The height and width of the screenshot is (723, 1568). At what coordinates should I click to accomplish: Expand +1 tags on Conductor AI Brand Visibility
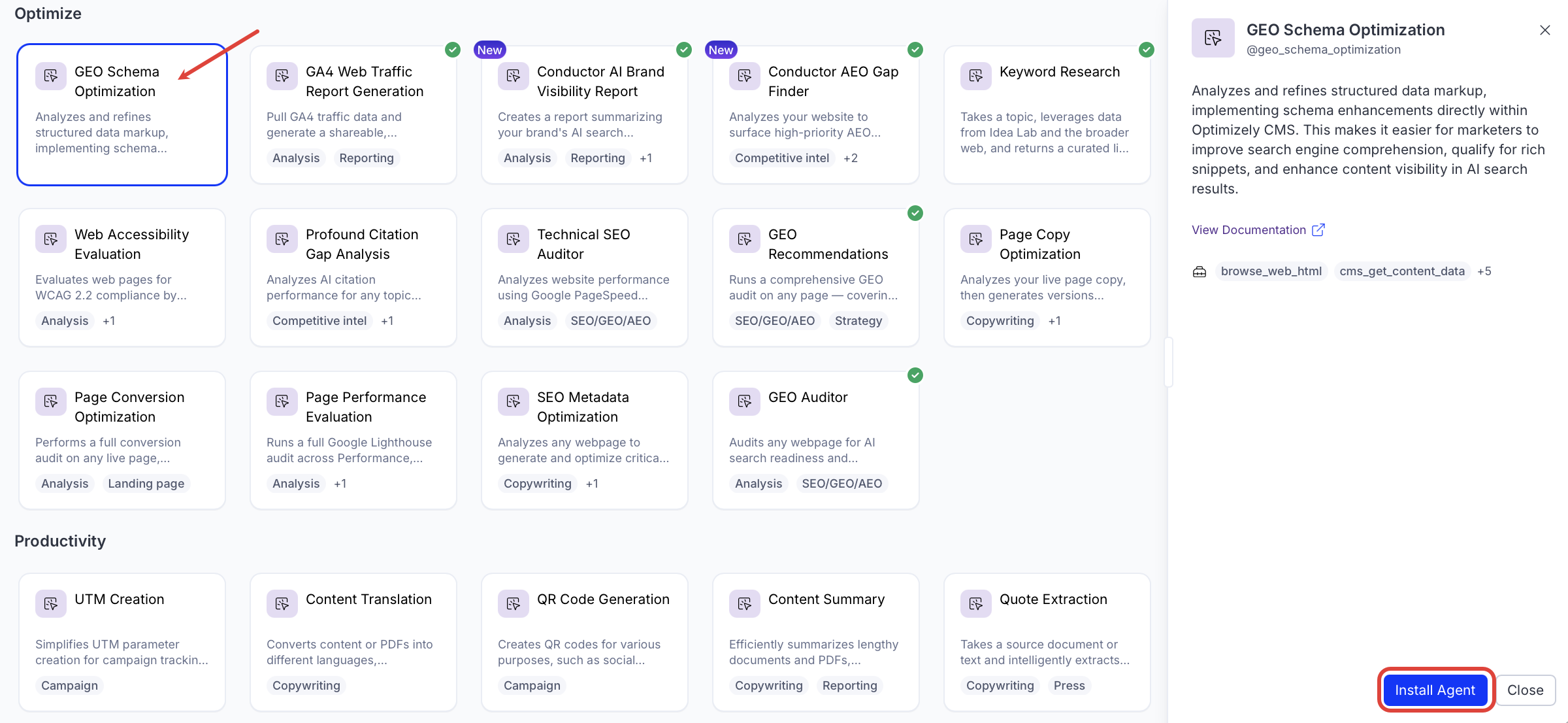point(645,158)
